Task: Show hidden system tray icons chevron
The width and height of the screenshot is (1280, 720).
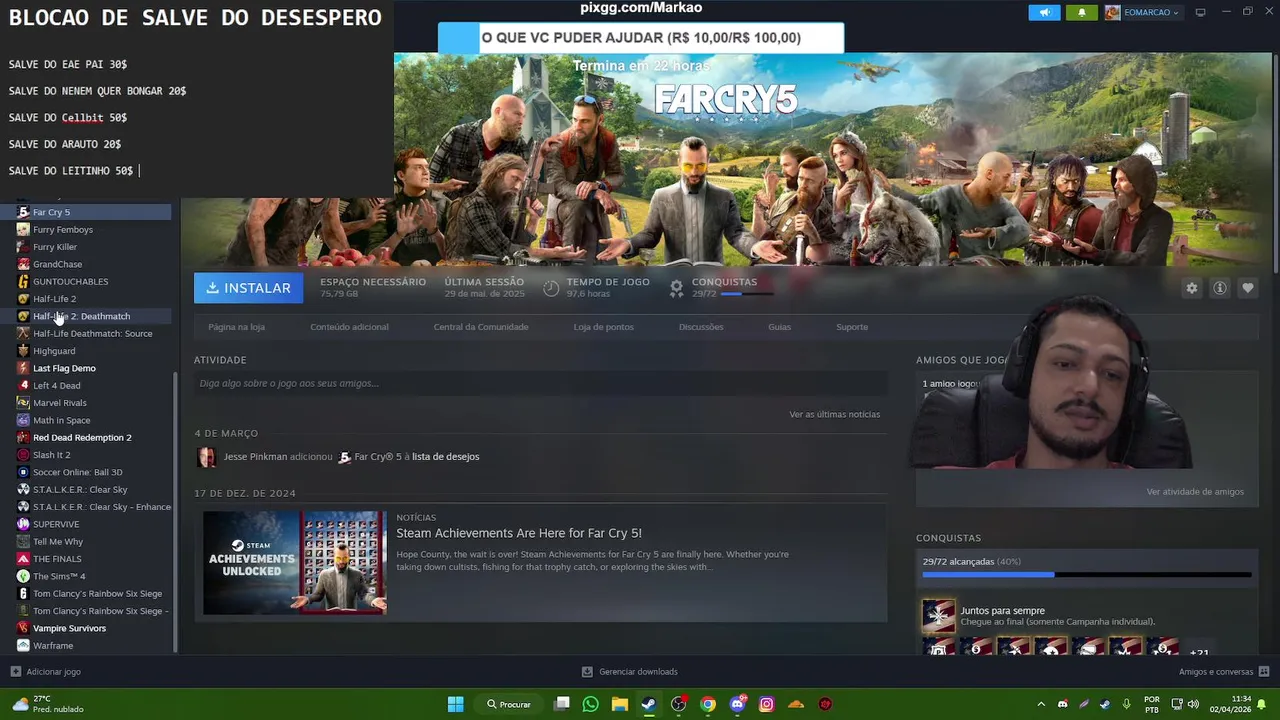Action: 1041,704
